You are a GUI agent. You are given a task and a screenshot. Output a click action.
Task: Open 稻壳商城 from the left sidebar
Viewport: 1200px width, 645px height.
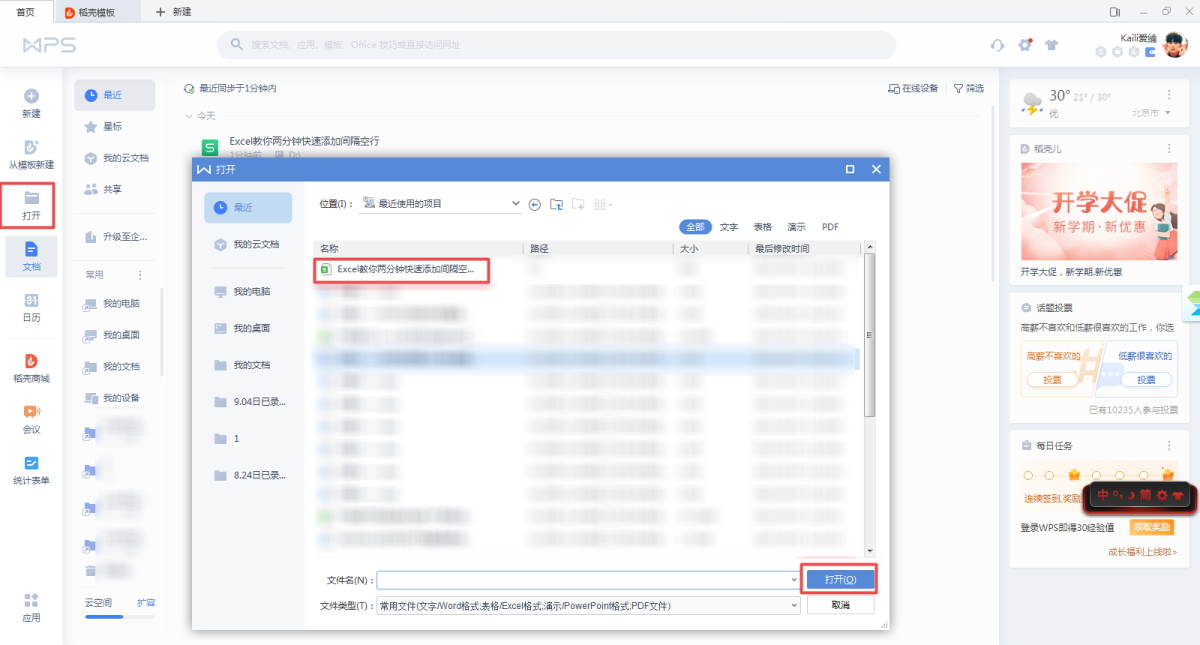pyautogui.click(x=31, y=367)
